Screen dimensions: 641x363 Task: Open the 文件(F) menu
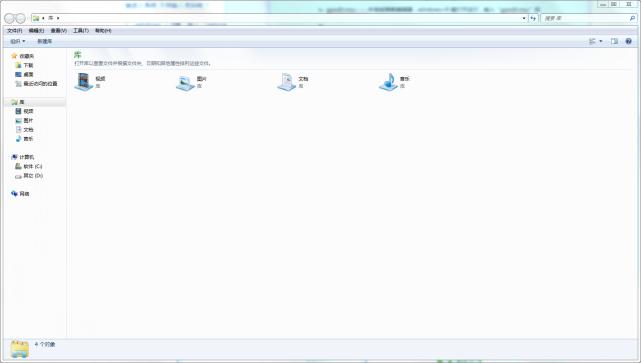pos(15,31)
